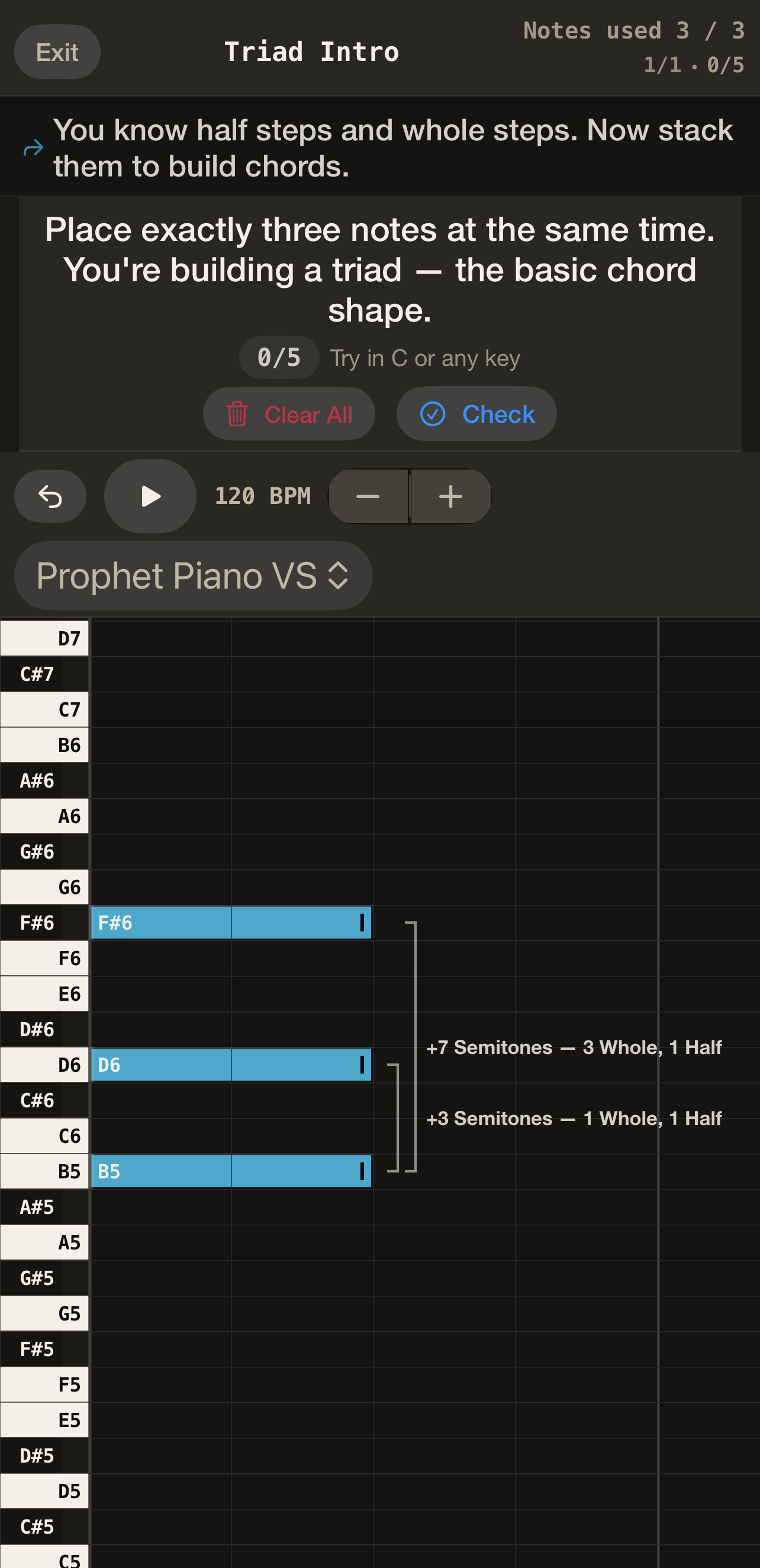760x1568 pixels.
Task: Select the F#6 note block in the piano roll
Action: point(231,922)
